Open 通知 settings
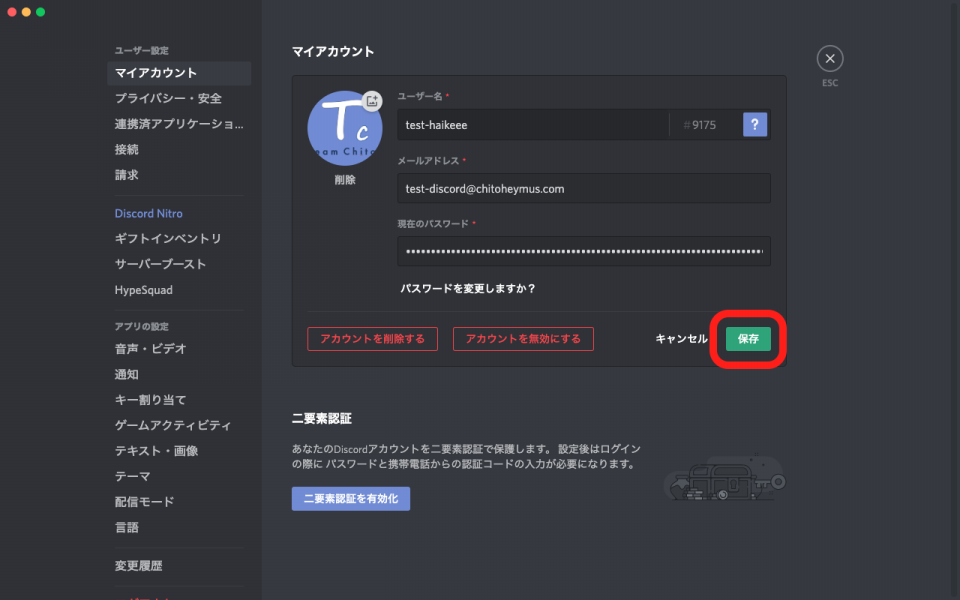Image resolution: width=960 pixels, height=600 pixels. (179, 375)
